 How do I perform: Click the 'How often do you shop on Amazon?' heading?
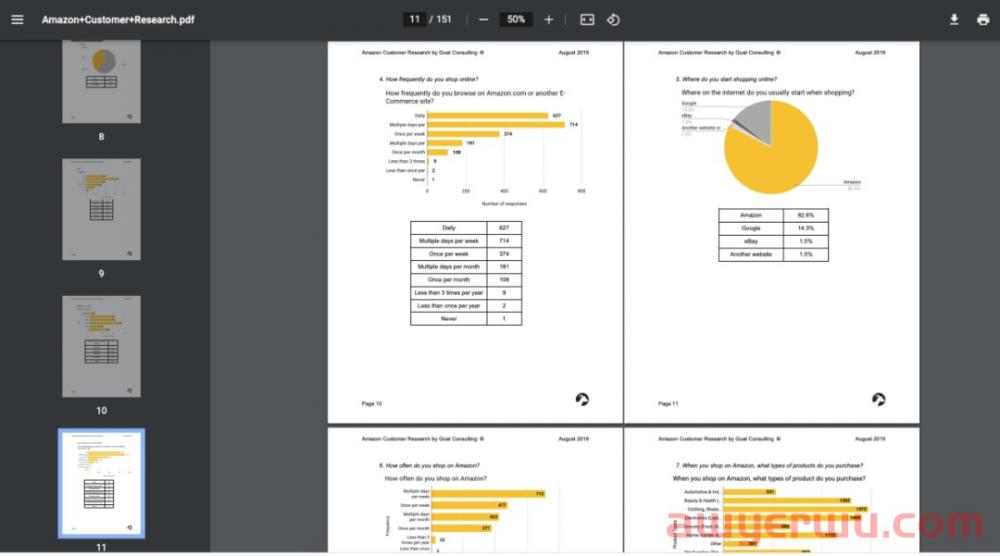tap(436, 478)
